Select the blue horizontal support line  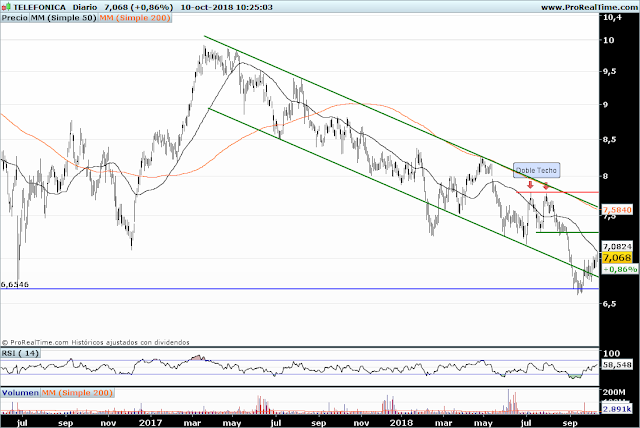point(300,289)
